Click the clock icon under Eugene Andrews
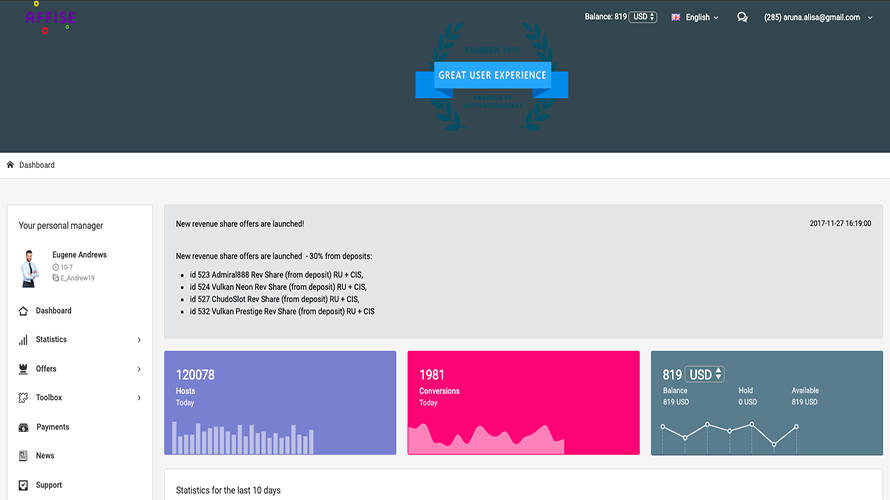The width and height of the screenshot is (890, 500). [56, 267]
